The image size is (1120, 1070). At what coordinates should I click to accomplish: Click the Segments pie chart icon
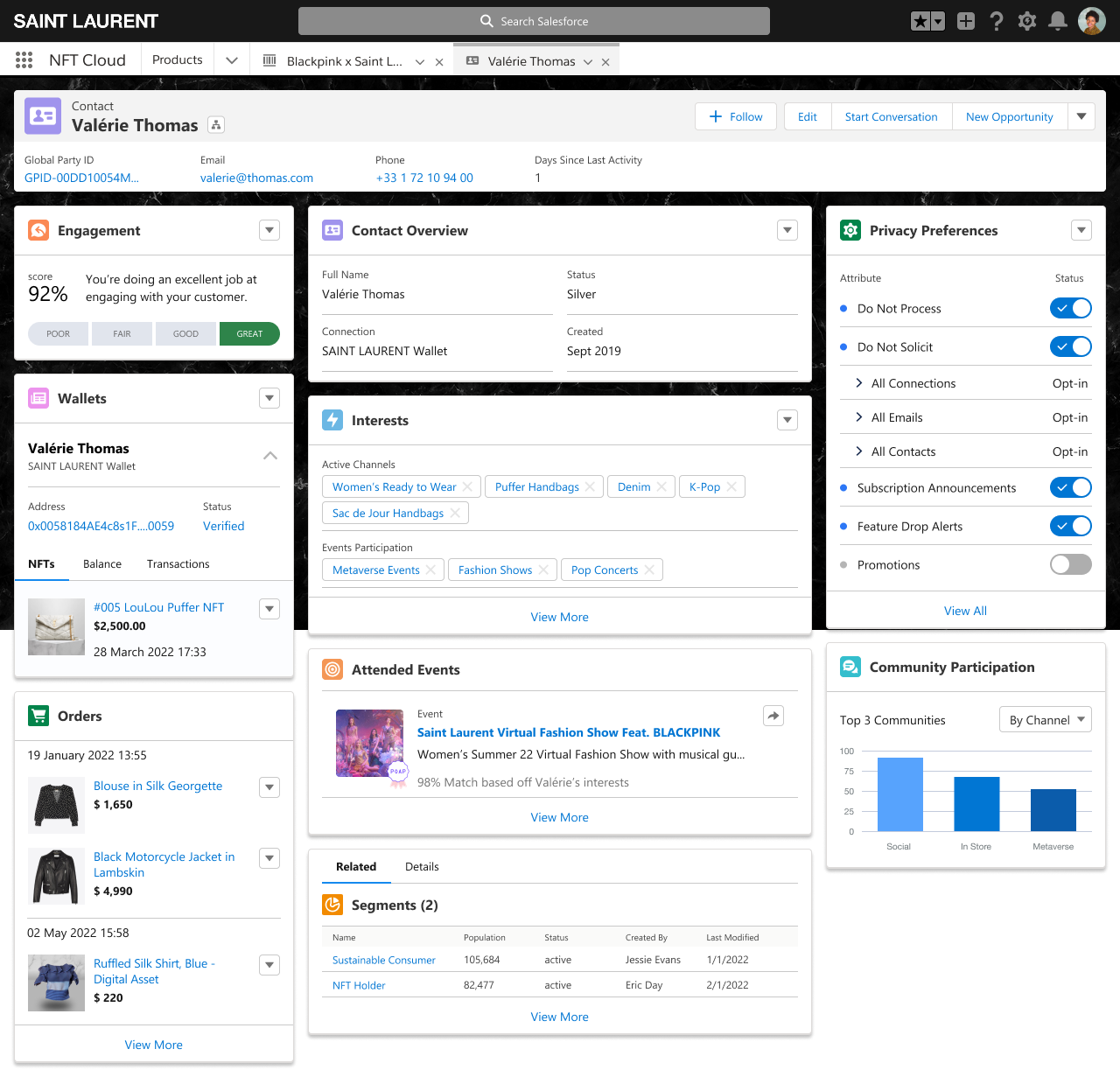[x=332, y=905]
